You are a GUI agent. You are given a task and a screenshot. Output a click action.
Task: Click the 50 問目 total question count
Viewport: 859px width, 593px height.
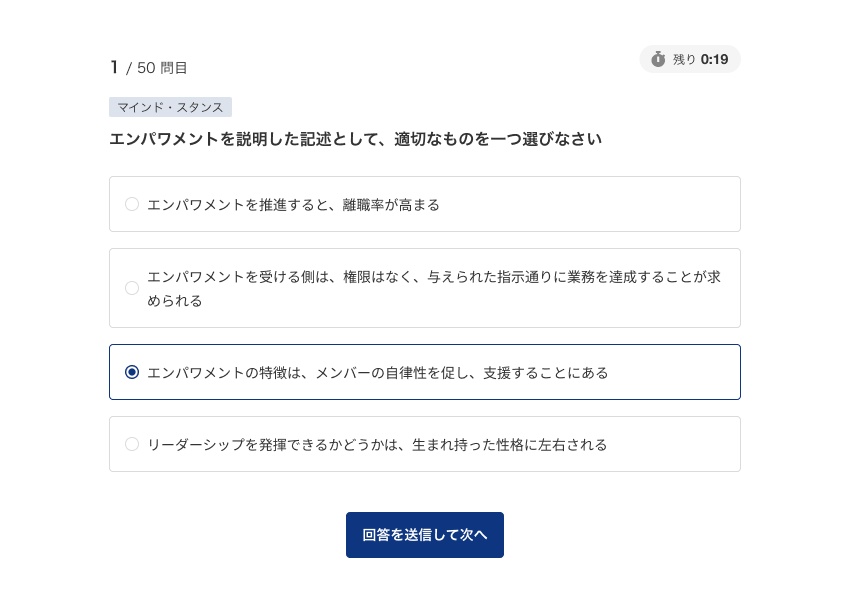tap(162, 68)
